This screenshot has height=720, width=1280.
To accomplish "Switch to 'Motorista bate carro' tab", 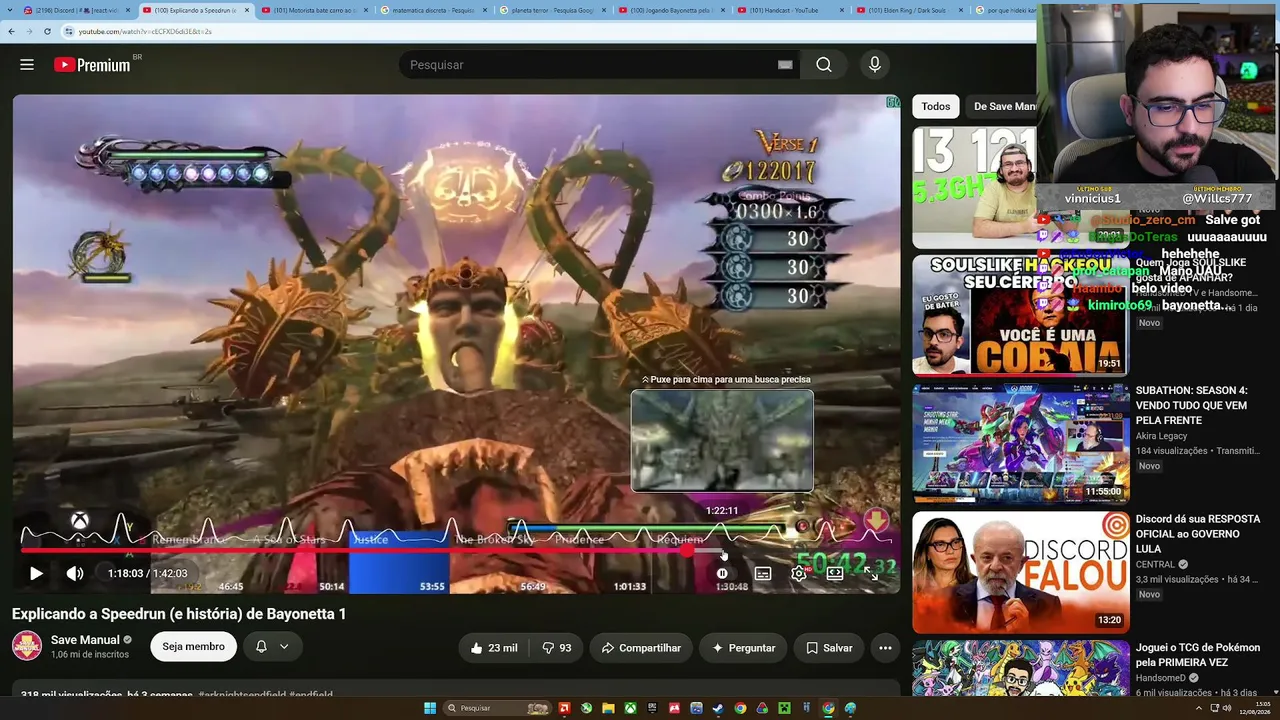I will pyautogui.click(x=312, y=10).
